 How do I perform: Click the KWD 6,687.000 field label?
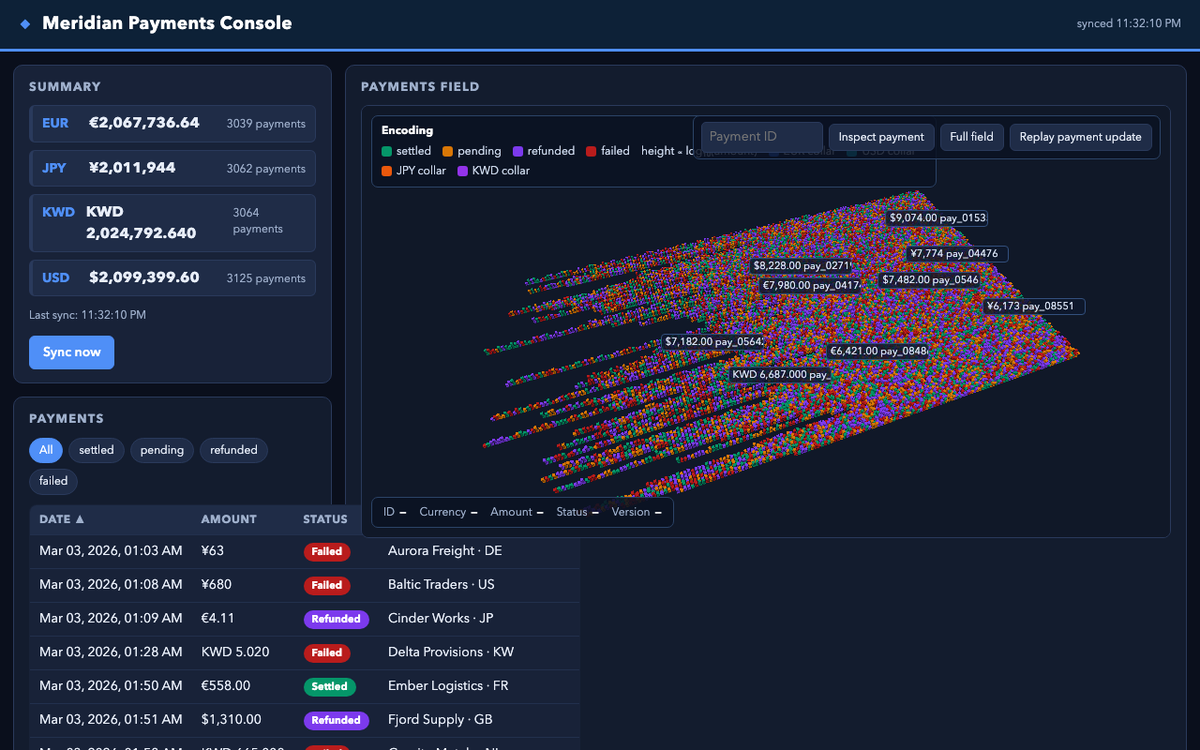tap(780, 375)
